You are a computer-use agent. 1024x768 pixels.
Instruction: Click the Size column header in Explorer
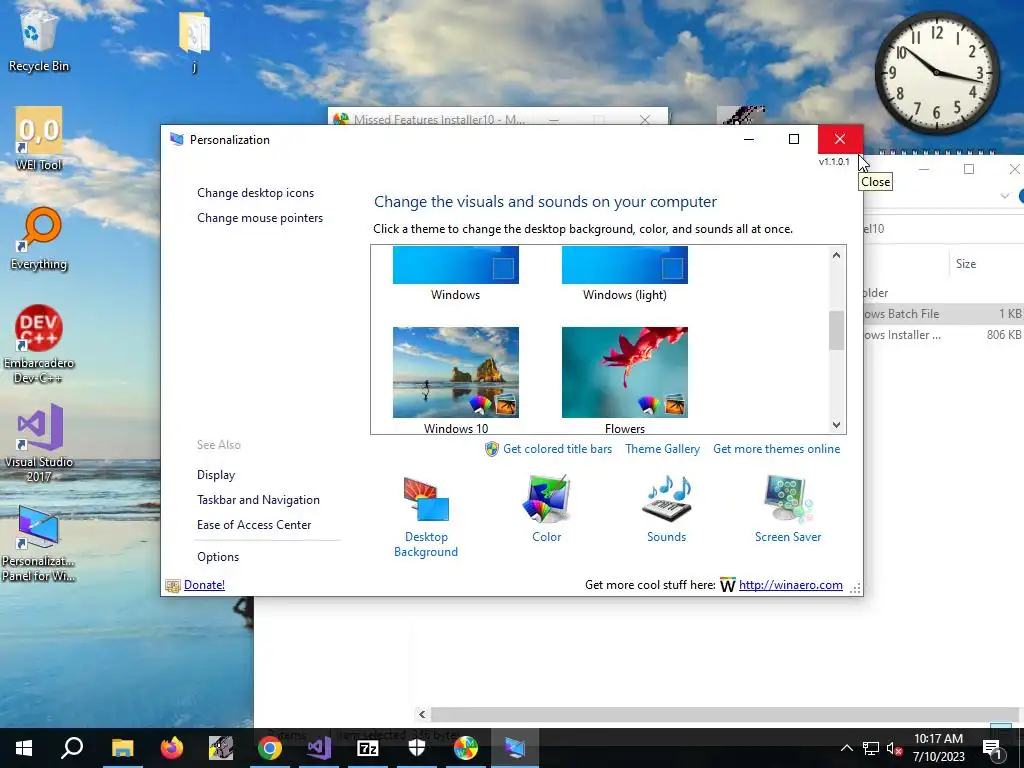pos(966,264)
